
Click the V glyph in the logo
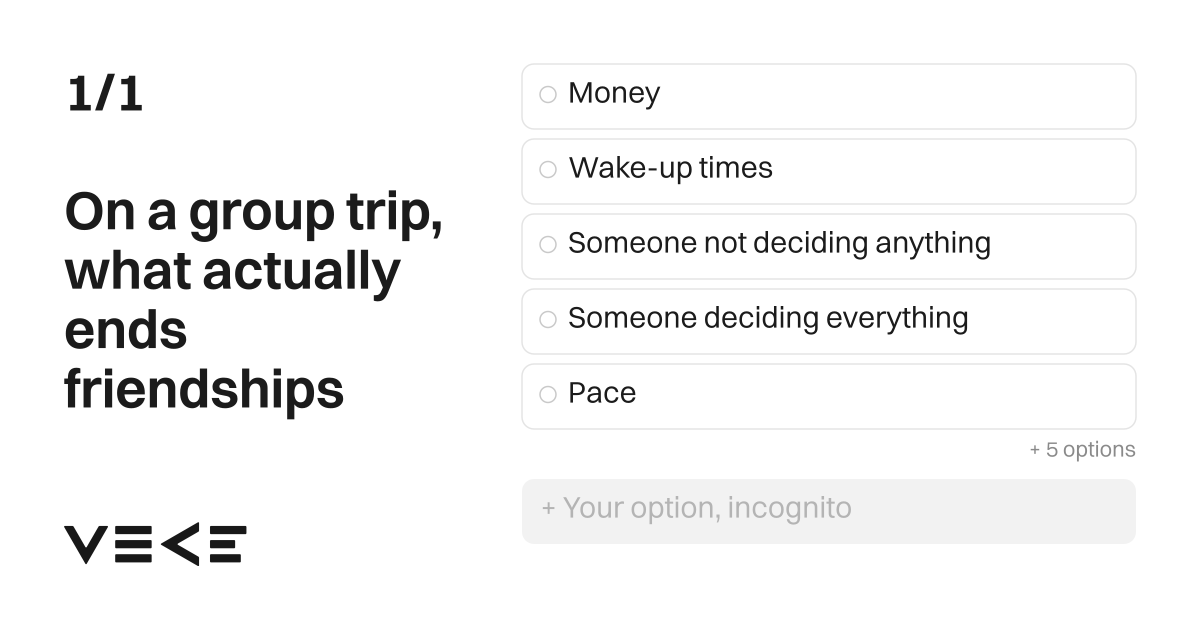(85, 544)
